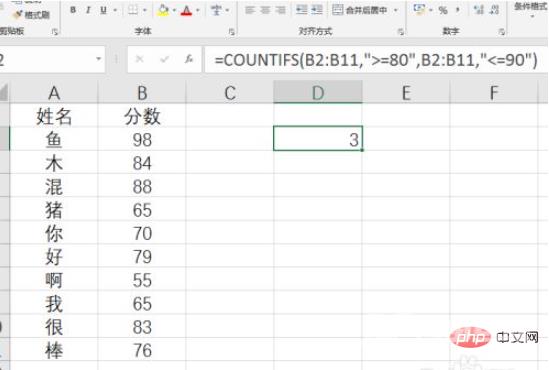
Task: Select column C header
Action: 230,93
